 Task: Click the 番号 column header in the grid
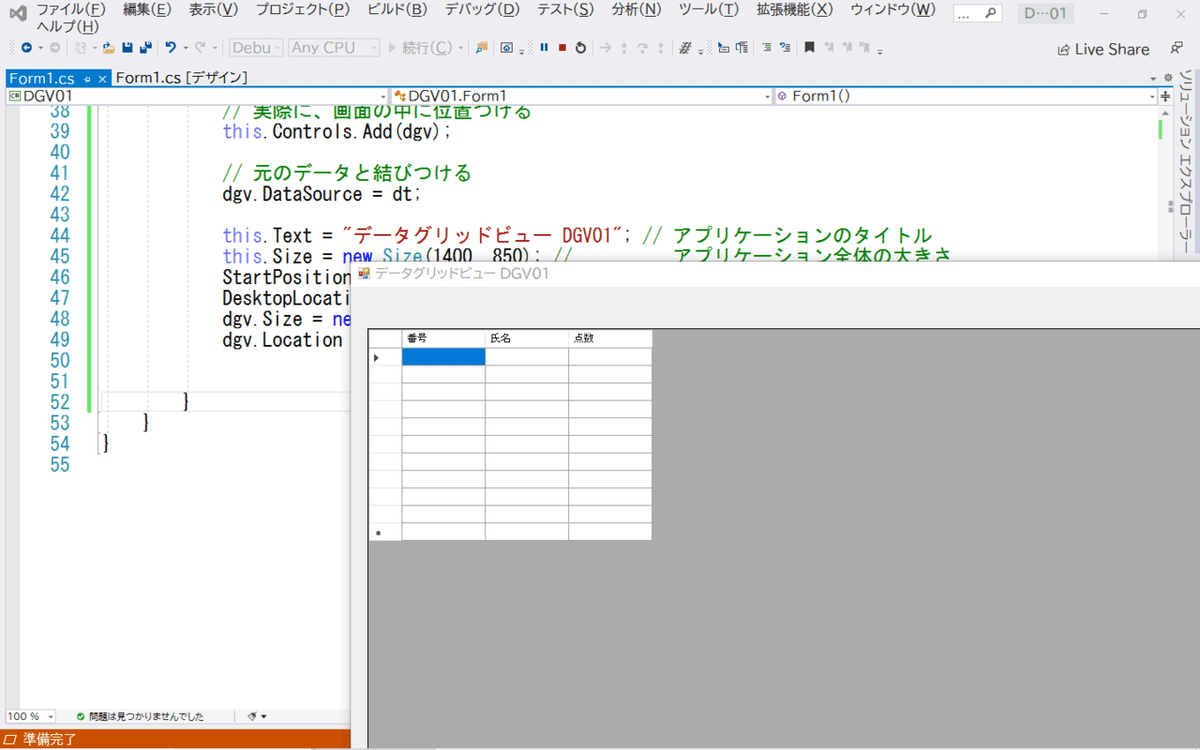coord(444,338)
